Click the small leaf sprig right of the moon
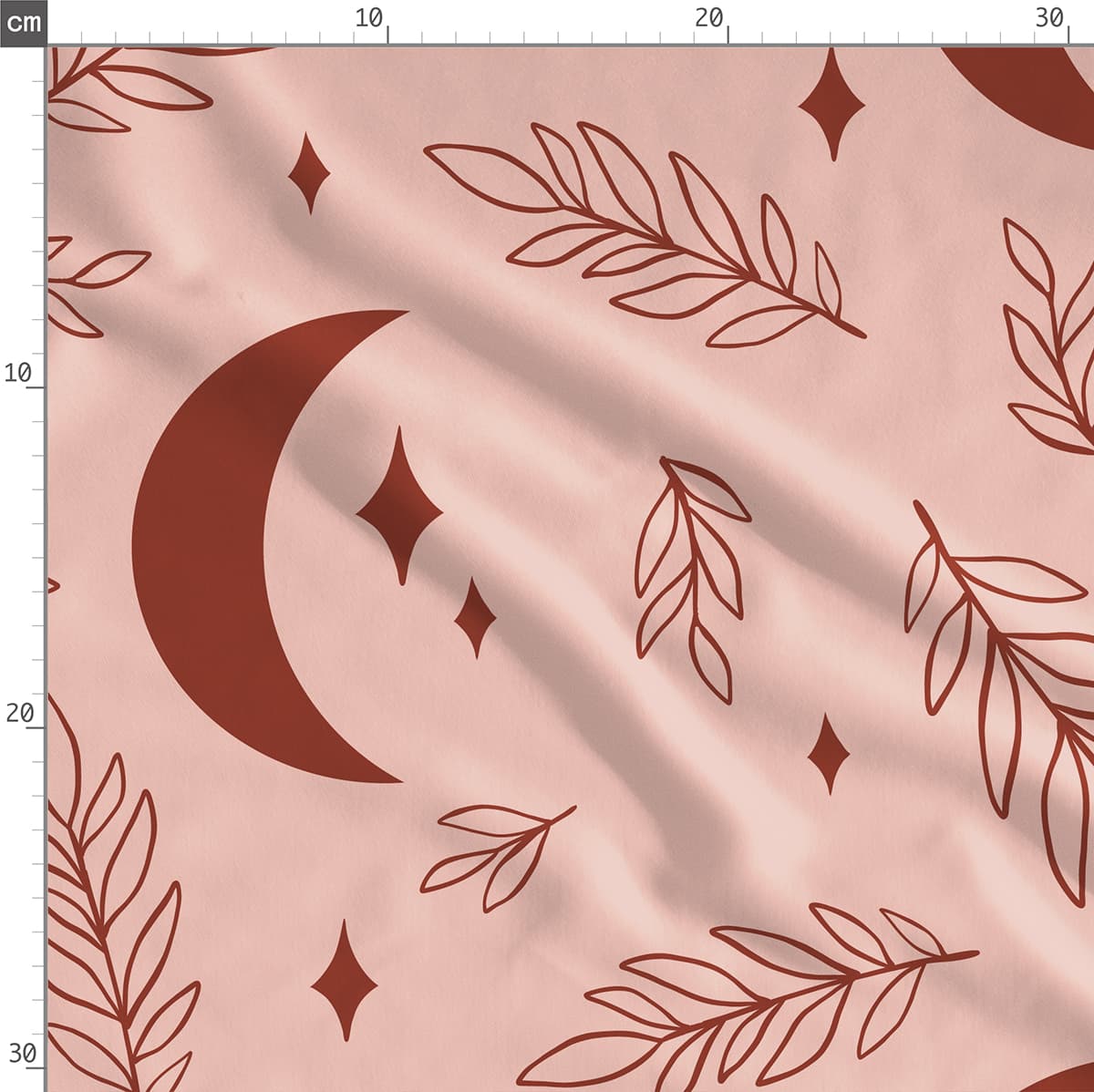 tap(691, 574)
